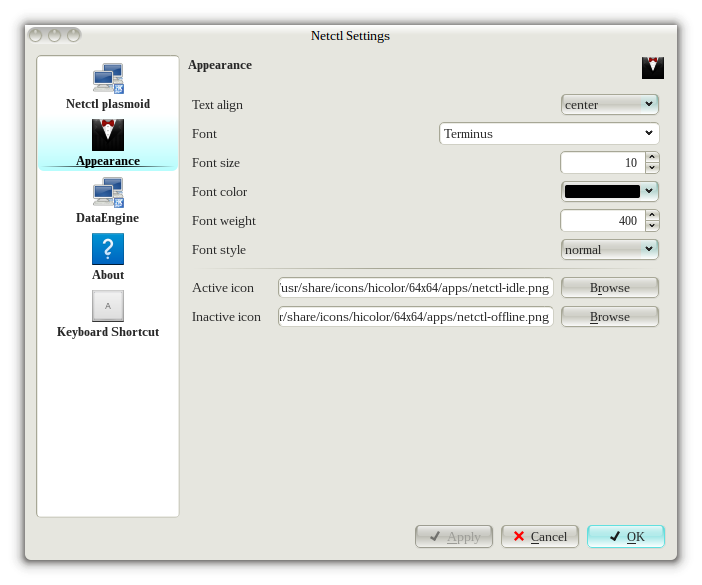Decrease Font weight with down arrow

pyautogui.click(x=652, y=226)
